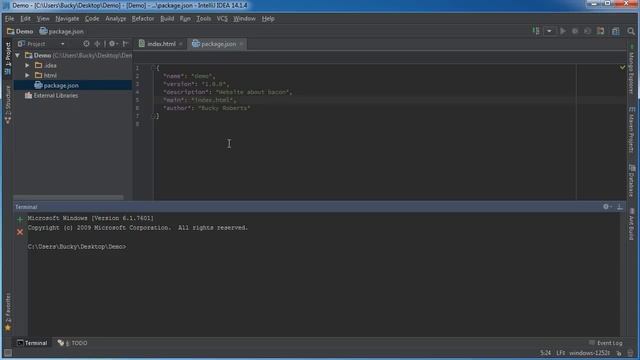Toggle the 2: Favorites side tool window
Image resolution: width=640 pixels, height=360 pixels.
[8, 312]
